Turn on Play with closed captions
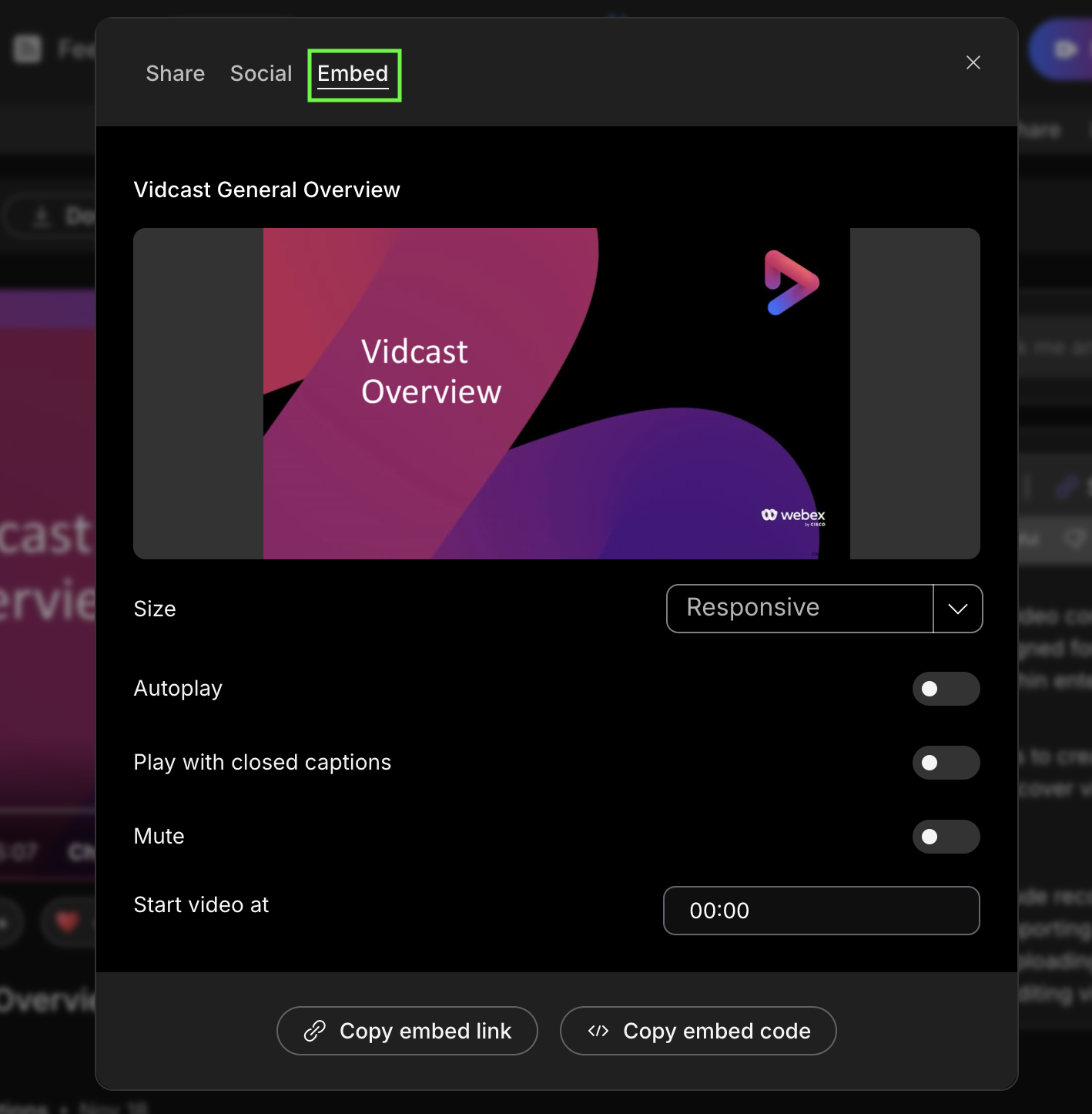Image resolution: width=1092 pixels, height=1114 pixels. pyautogui.click(x=946, y=763)
